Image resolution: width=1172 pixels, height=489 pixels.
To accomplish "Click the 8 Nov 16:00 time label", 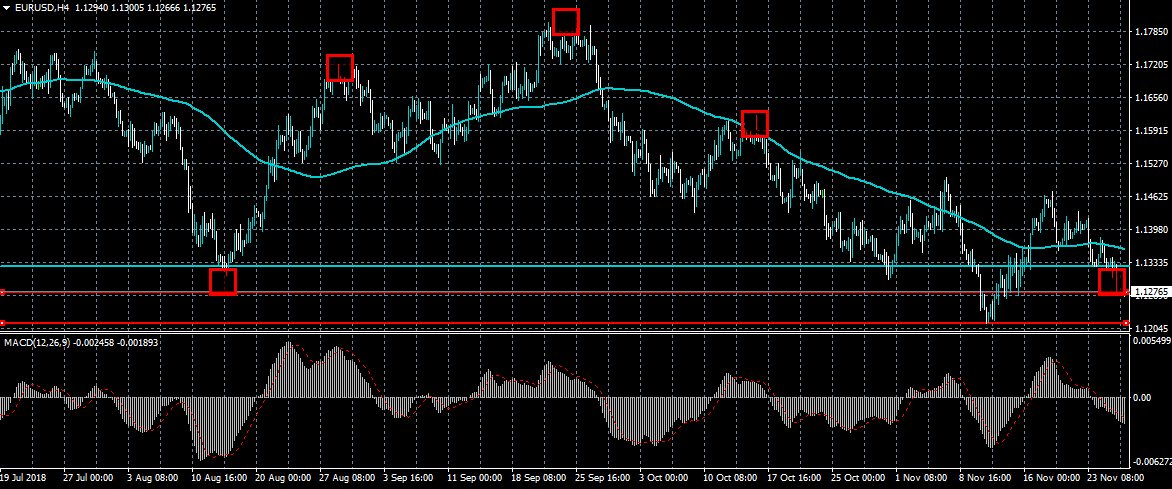I will (x=987, y=476).
